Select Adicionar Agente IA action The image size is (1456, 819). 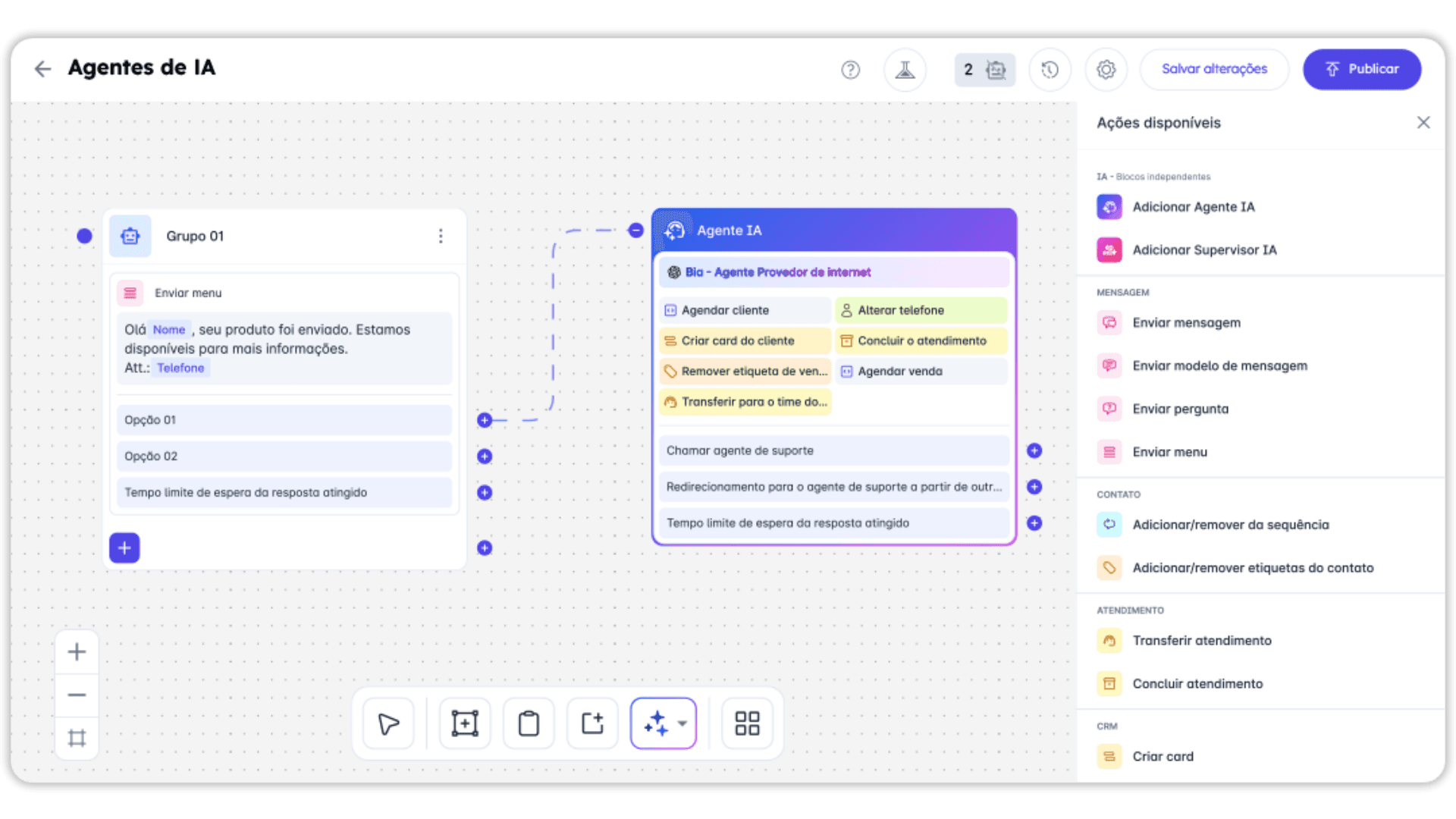tap(1176, 207)
